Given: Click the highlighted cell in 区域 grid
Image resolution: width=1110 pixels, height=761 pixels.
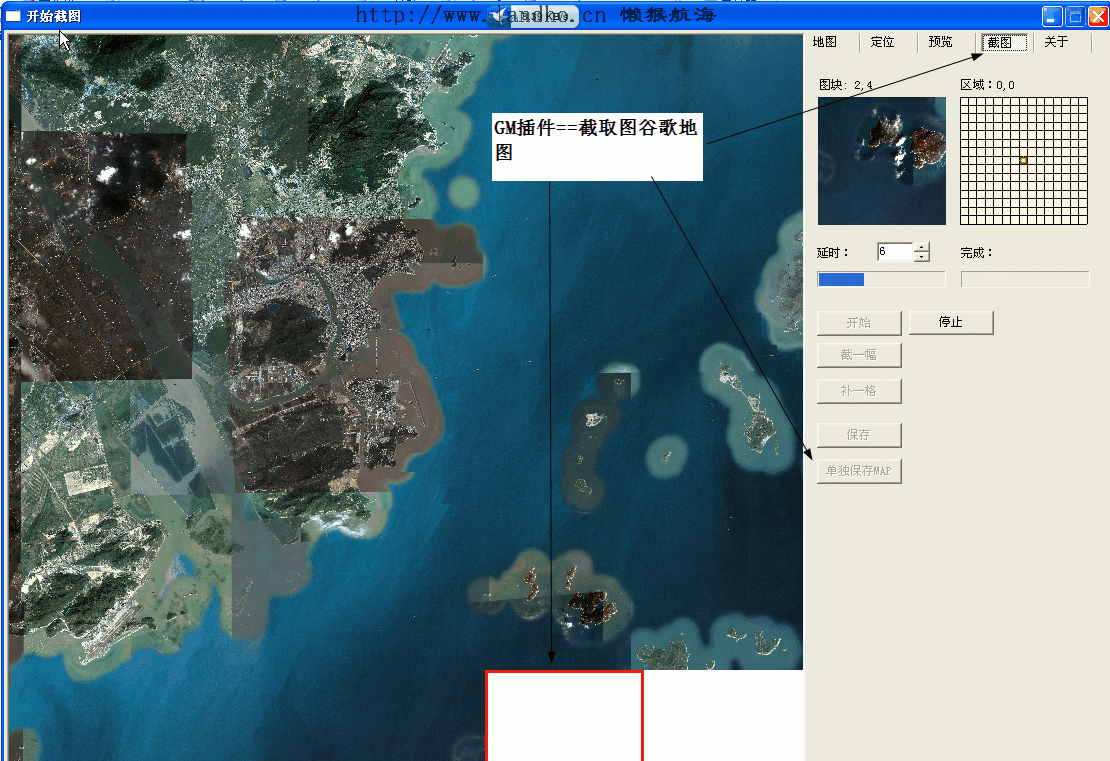Looking at the screenshot, I should (1023, 160).
